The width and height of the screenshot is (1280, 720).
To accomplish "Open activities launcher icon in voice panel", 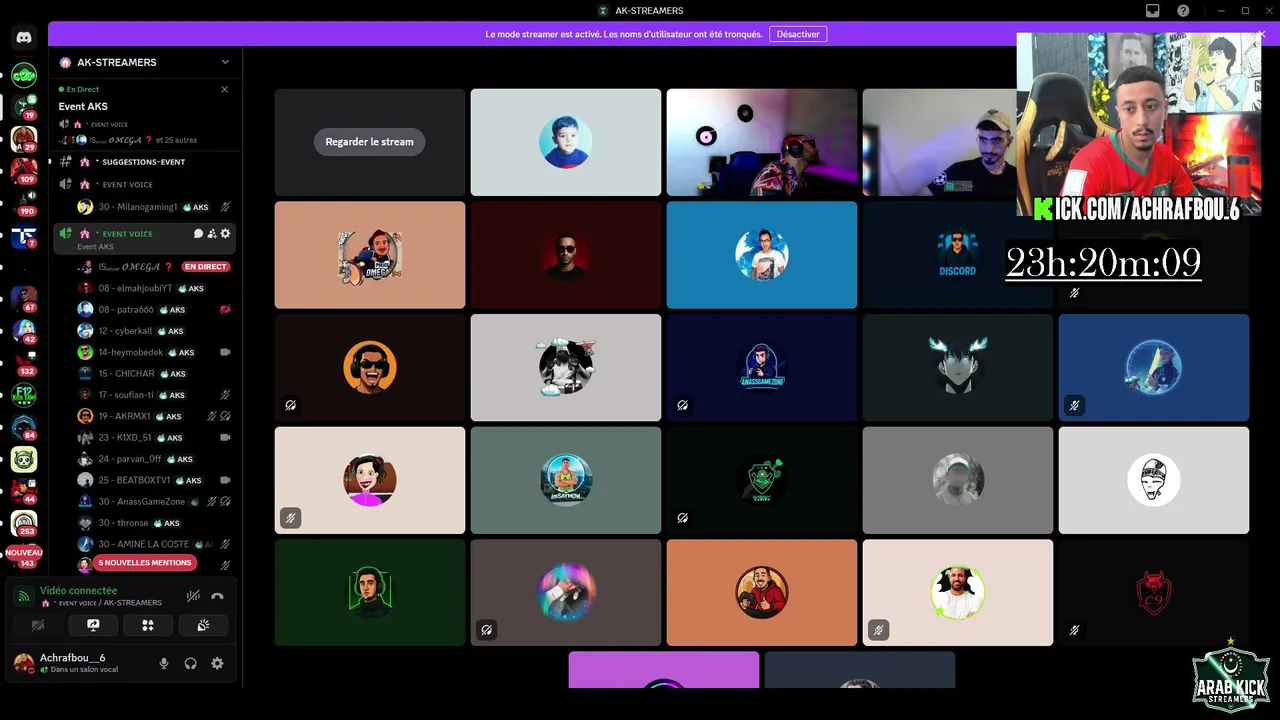I will point(148,625).
